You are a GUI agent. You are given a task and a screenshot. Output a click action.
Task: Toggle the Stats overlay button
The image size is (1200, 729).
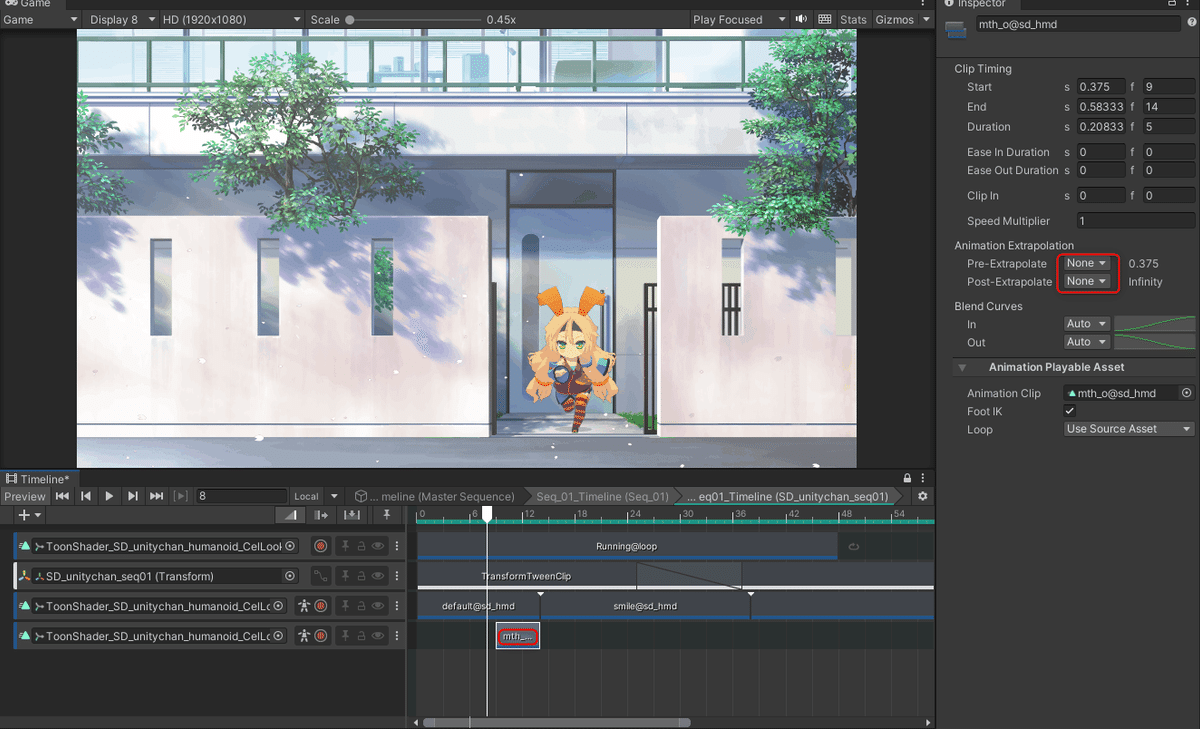853,19
